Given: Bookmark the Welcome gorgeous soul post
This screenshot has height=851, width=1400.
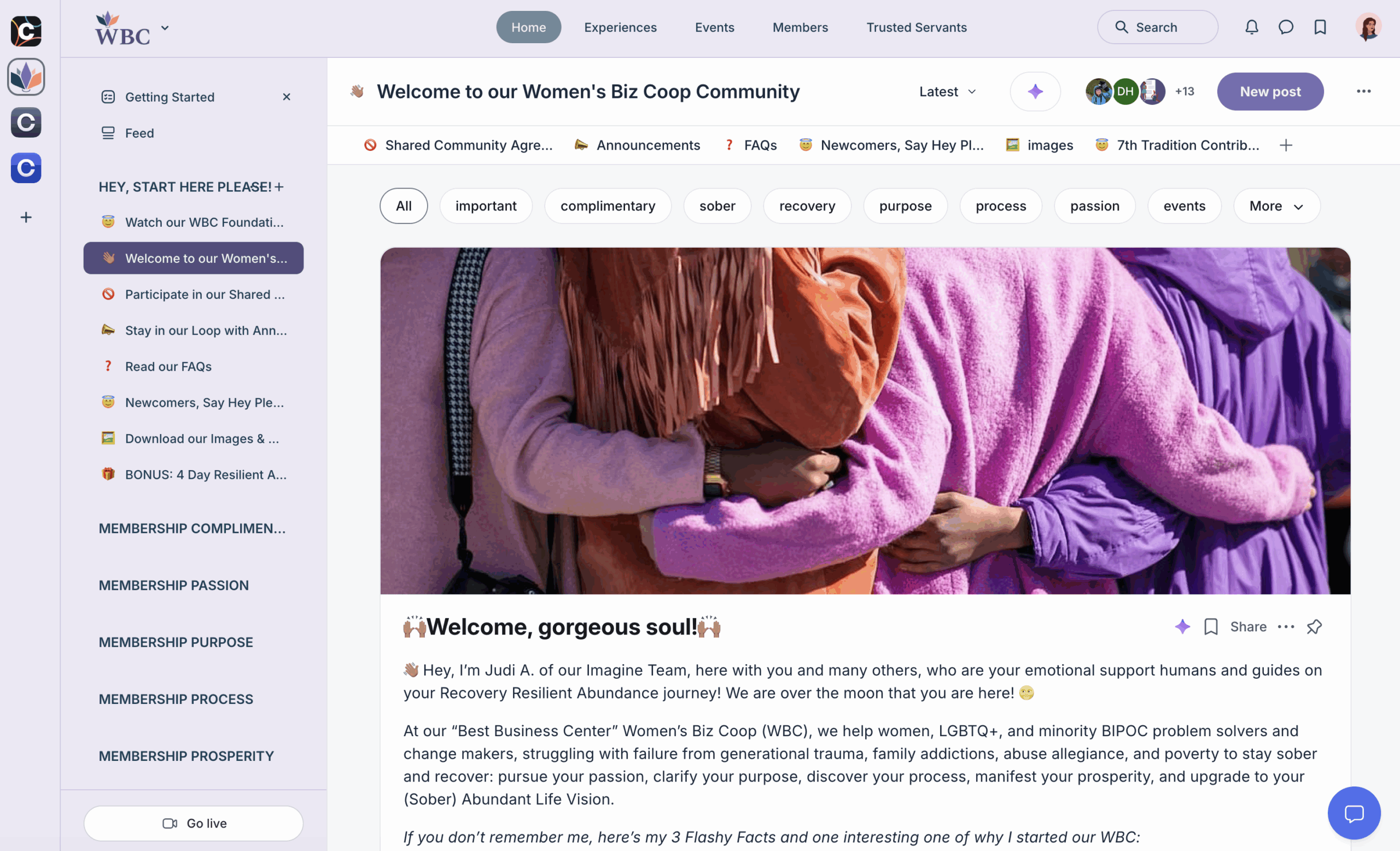Looking at the screenshot, I should [1211, 627].
